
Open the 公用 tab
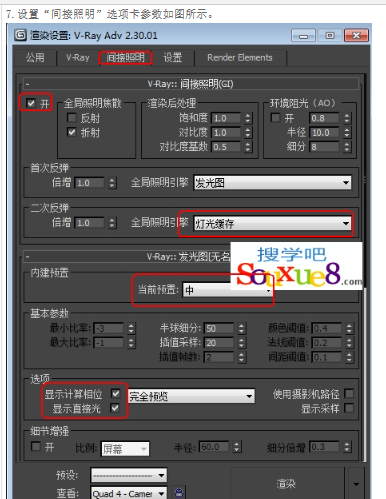(x=35, y=58)
